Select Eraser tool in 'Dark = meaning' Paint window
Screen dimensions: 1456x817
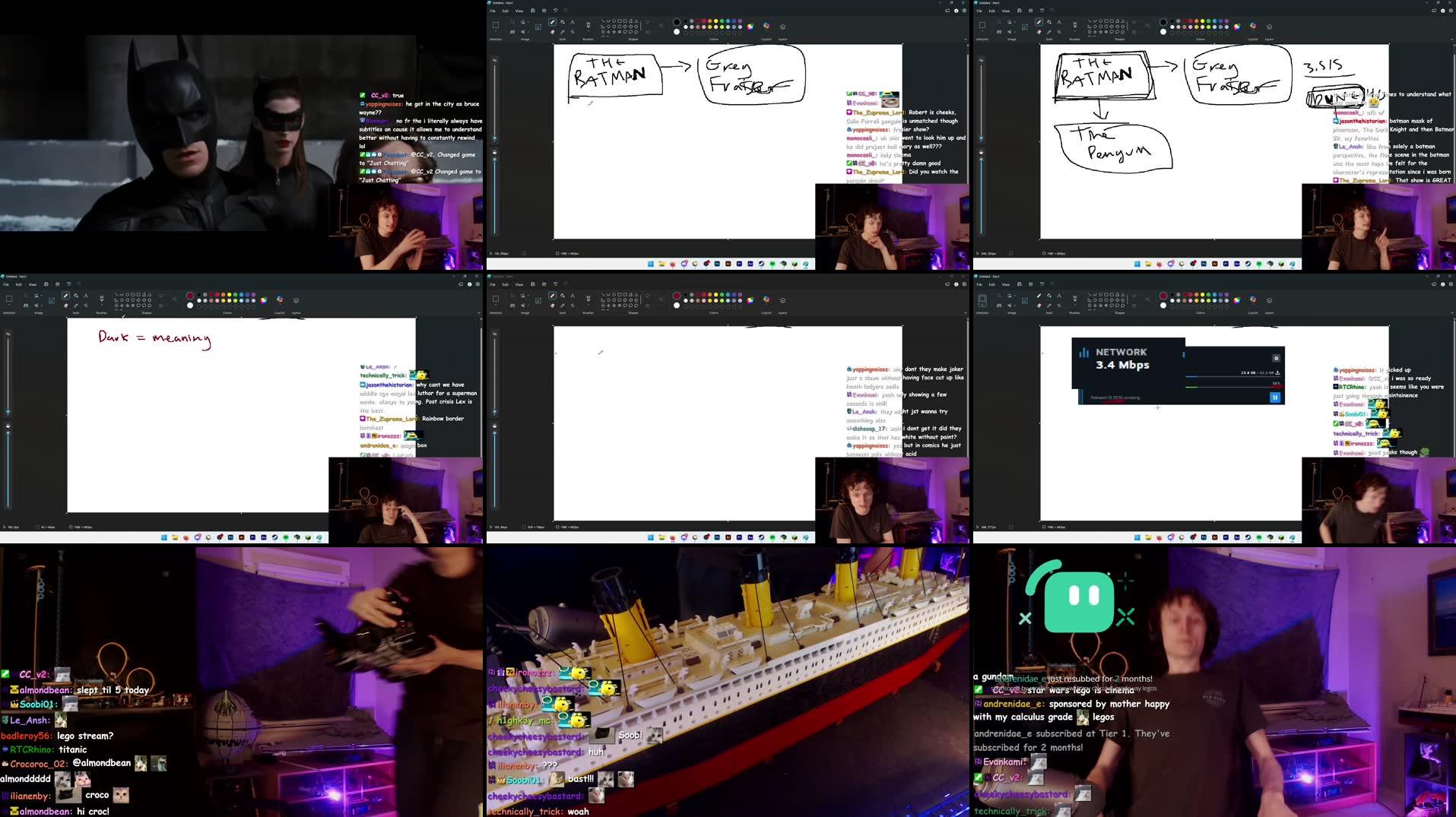click(x=65, y=306)
